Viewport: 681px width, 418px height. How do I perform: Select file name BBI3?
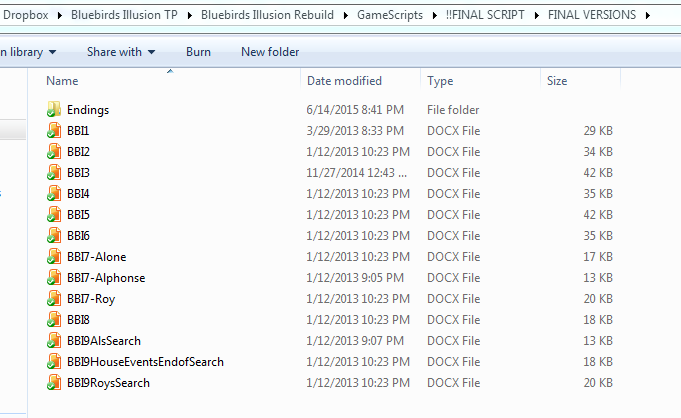pos(78,173)
